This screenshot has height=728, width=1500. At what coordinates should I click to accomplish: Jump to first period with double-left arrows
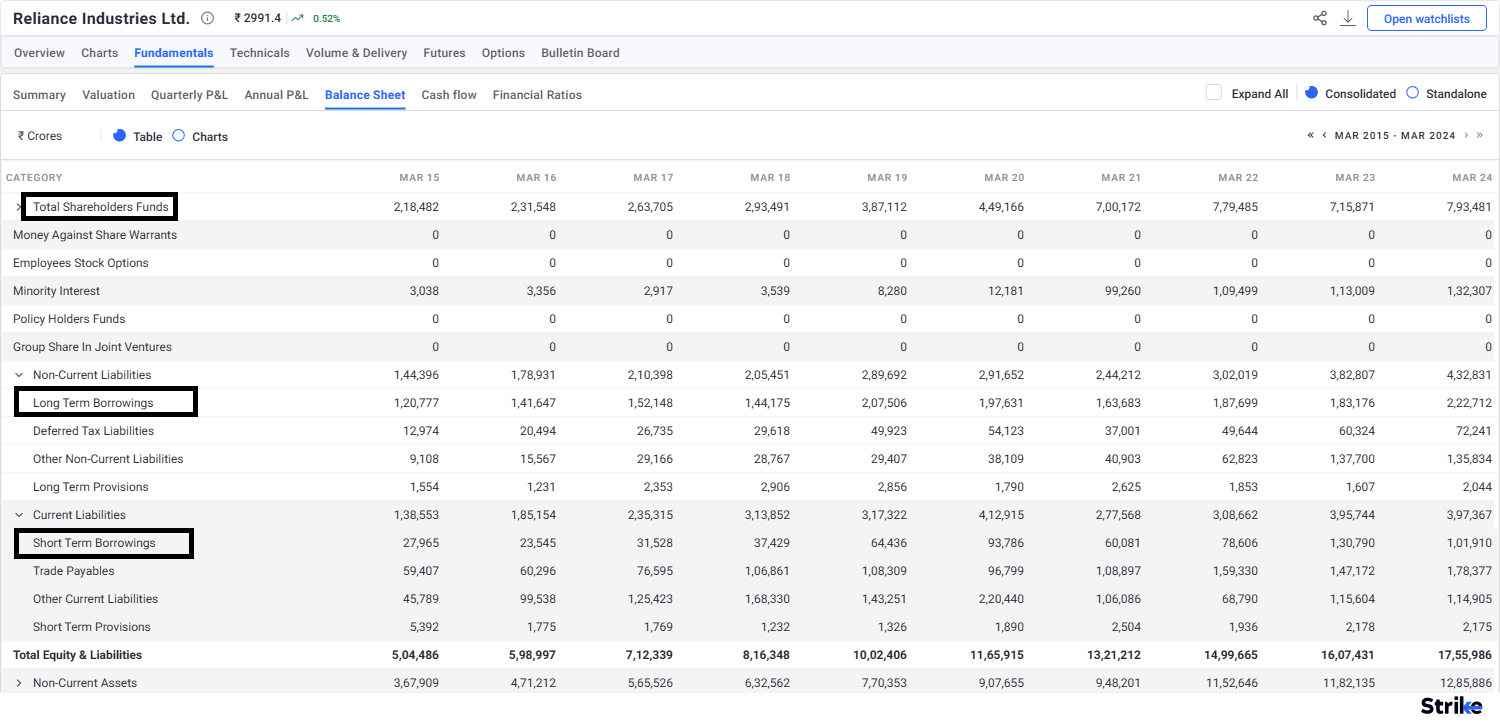[x=1310, y=135]
